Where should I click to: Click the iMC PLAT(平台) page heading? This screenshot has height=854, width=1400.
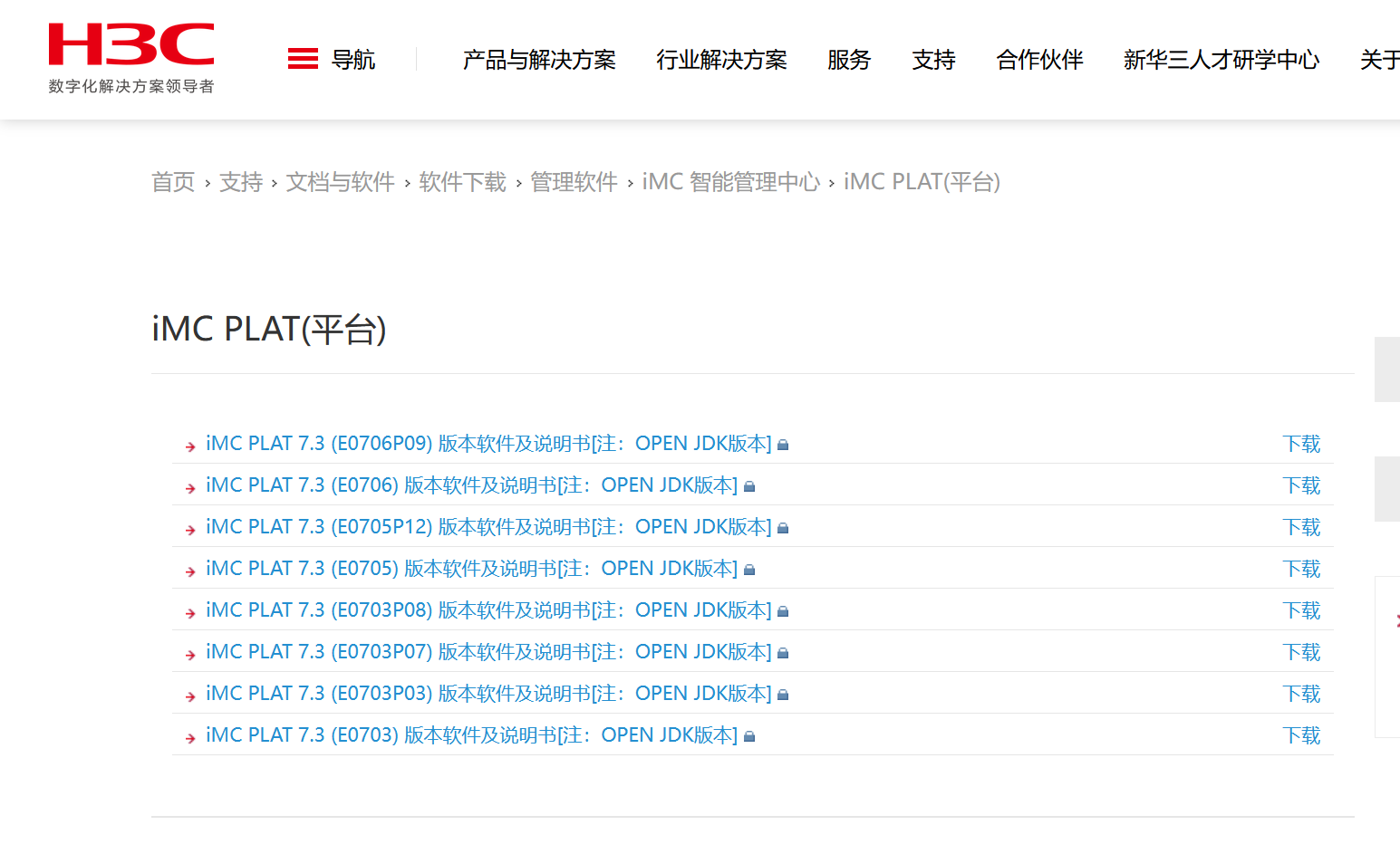tap(269, 329)
